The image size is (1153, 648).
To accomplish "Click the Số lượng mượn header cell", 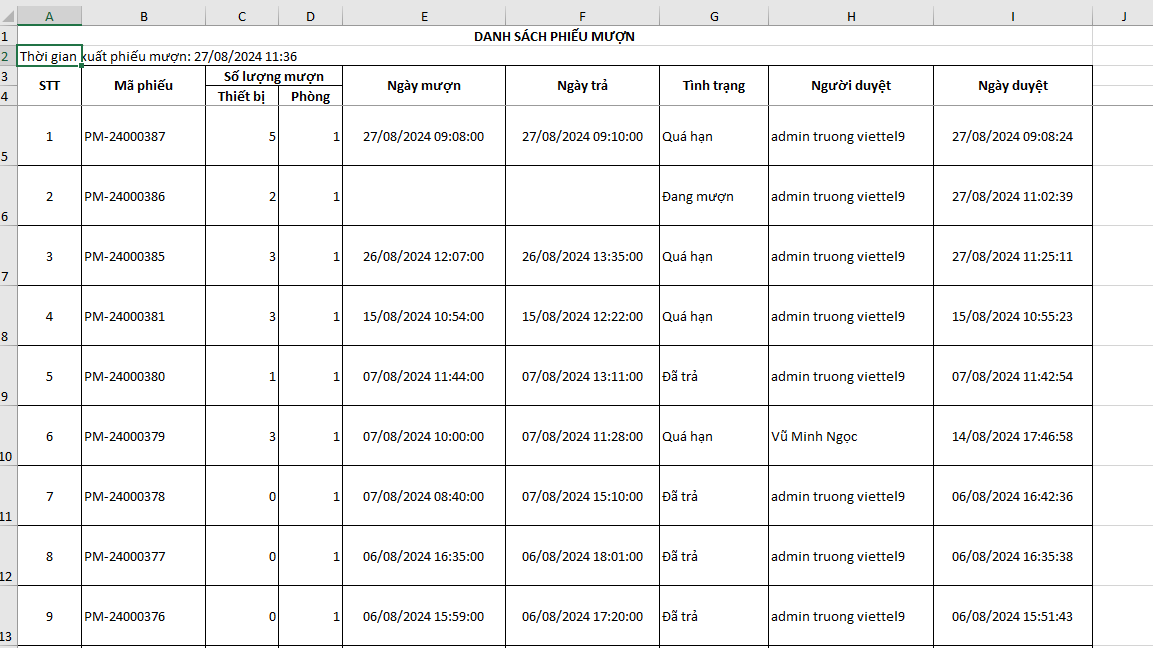I will click(x=274, y=76).
